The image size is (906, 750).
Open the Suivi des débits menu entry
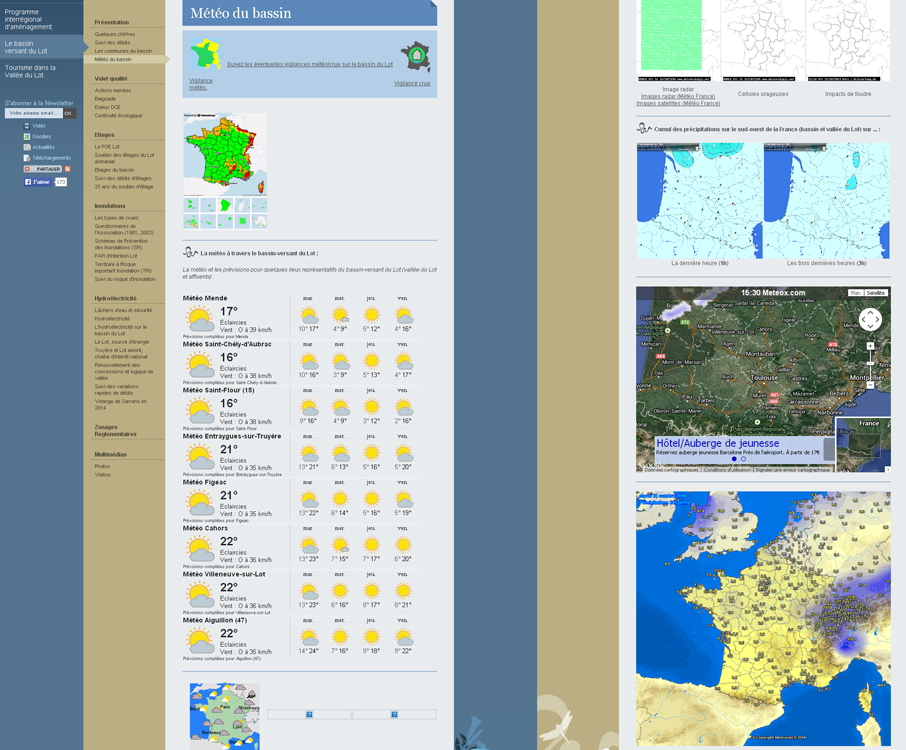point(113,43)
